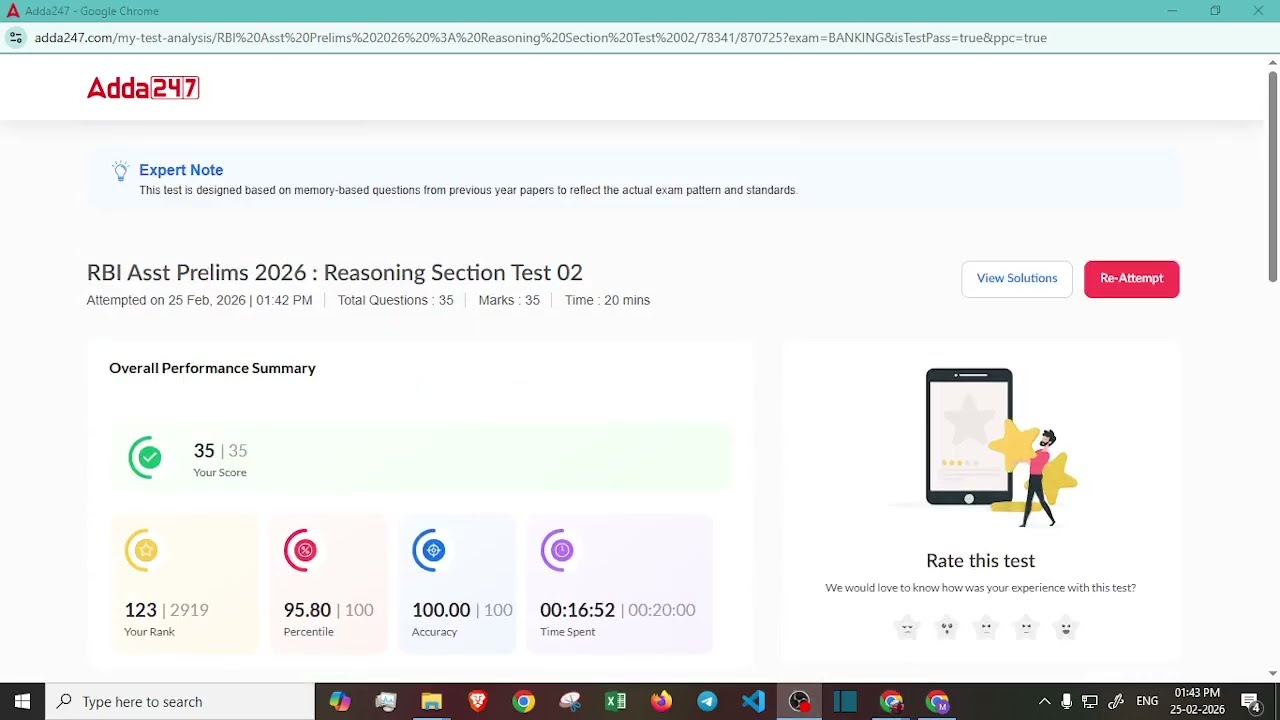Screen dimensions: 1280x720
Task: Open the taskbar clock and date
Action: [1199, 702]
